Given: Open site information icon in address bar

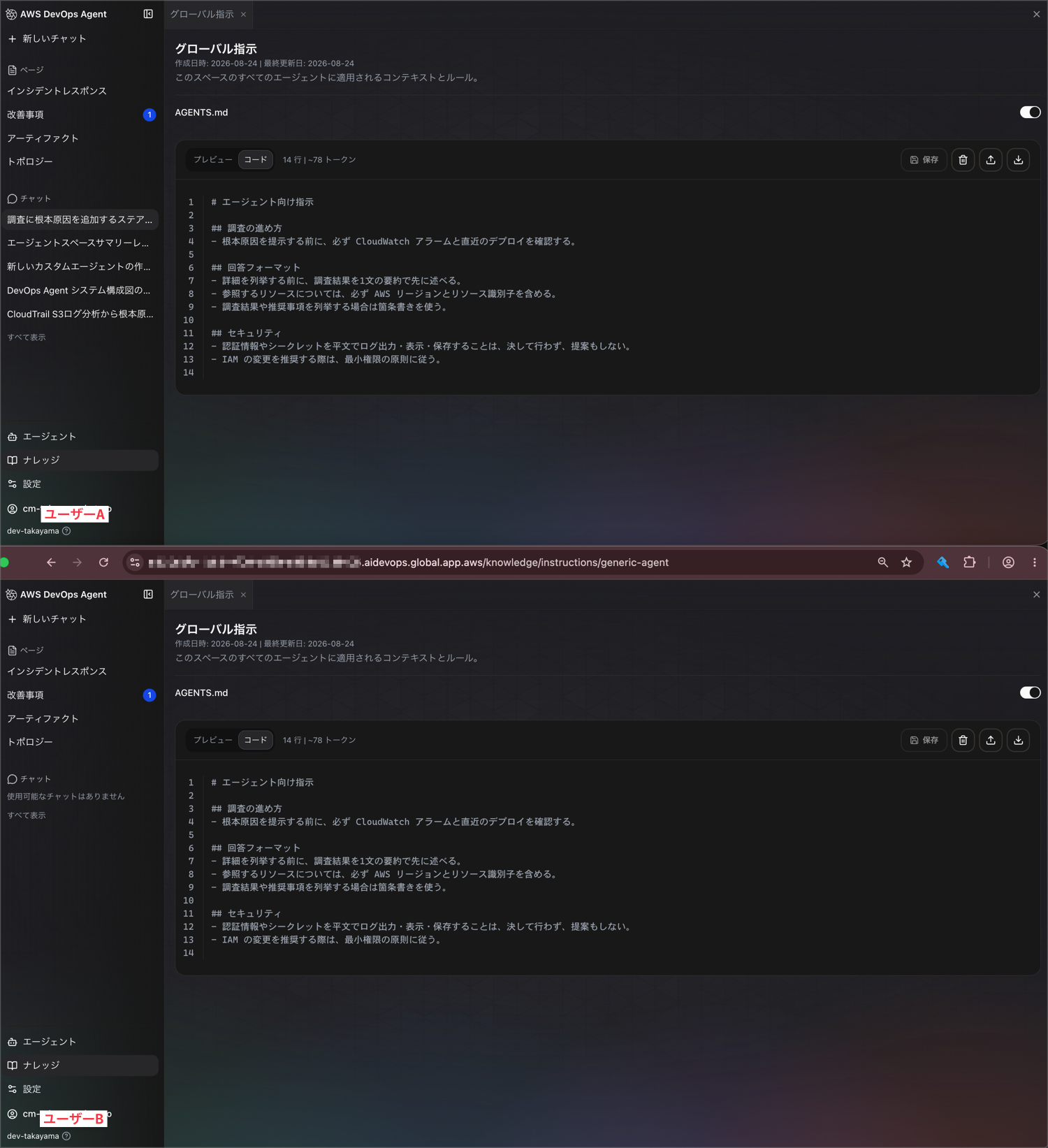Looking at the screenshot, I should click(x=136, y=562).
